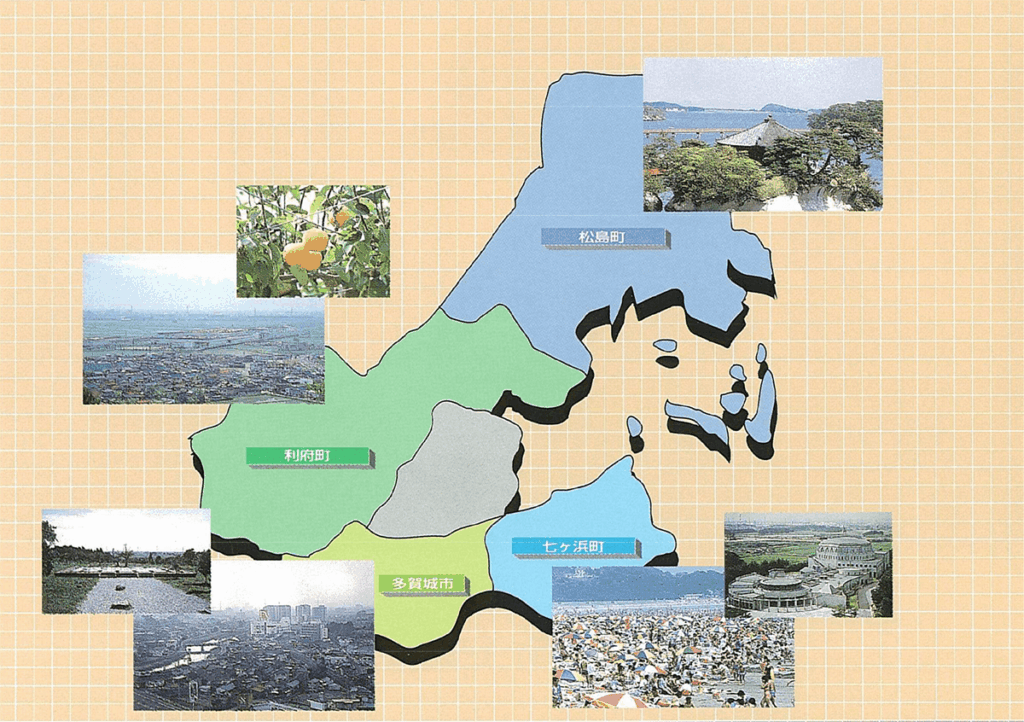Click the long slanted island in bay

click(697, 420)
